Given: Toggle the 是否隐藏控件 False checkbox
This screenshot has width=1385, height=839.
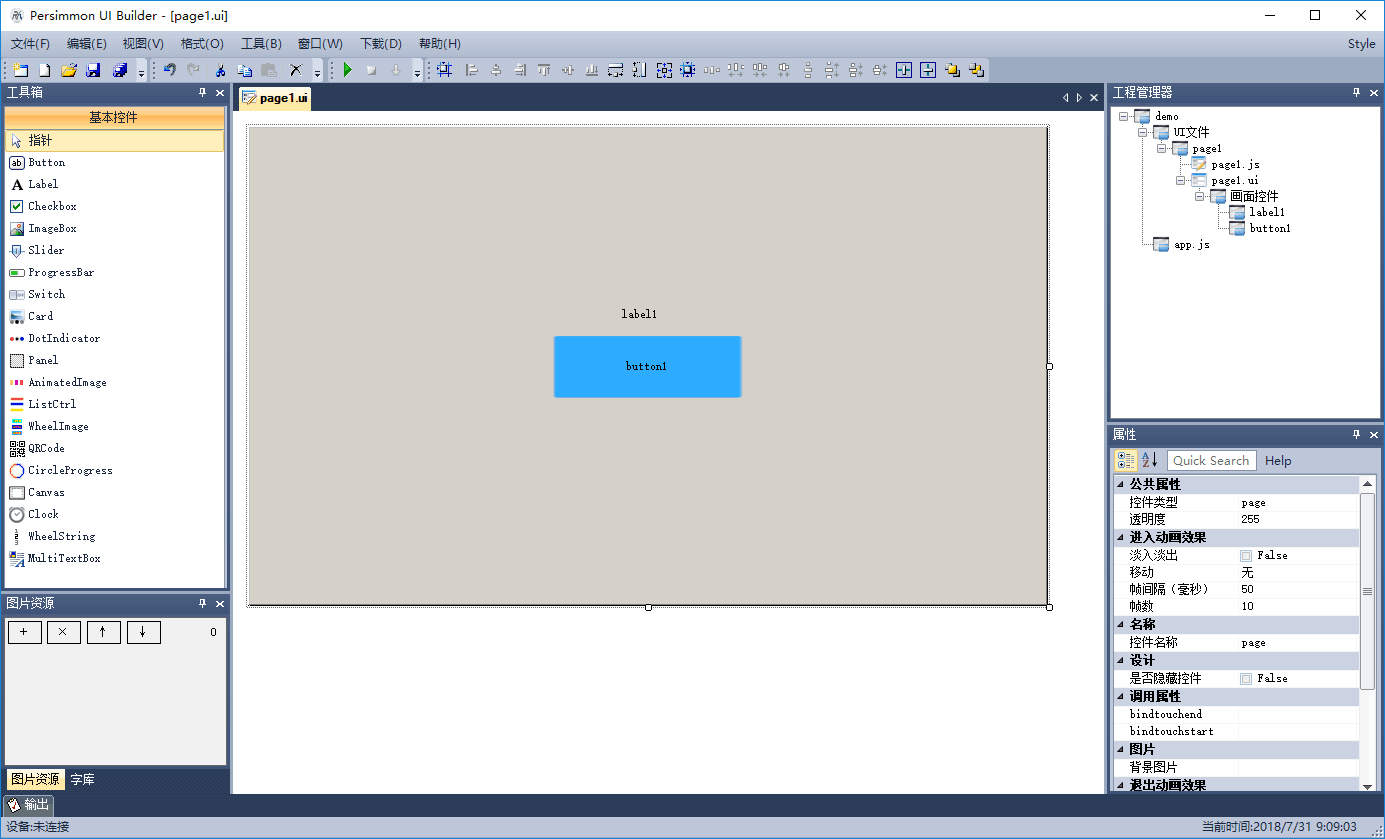Looking at the screenshot, I should [1246, 678].
